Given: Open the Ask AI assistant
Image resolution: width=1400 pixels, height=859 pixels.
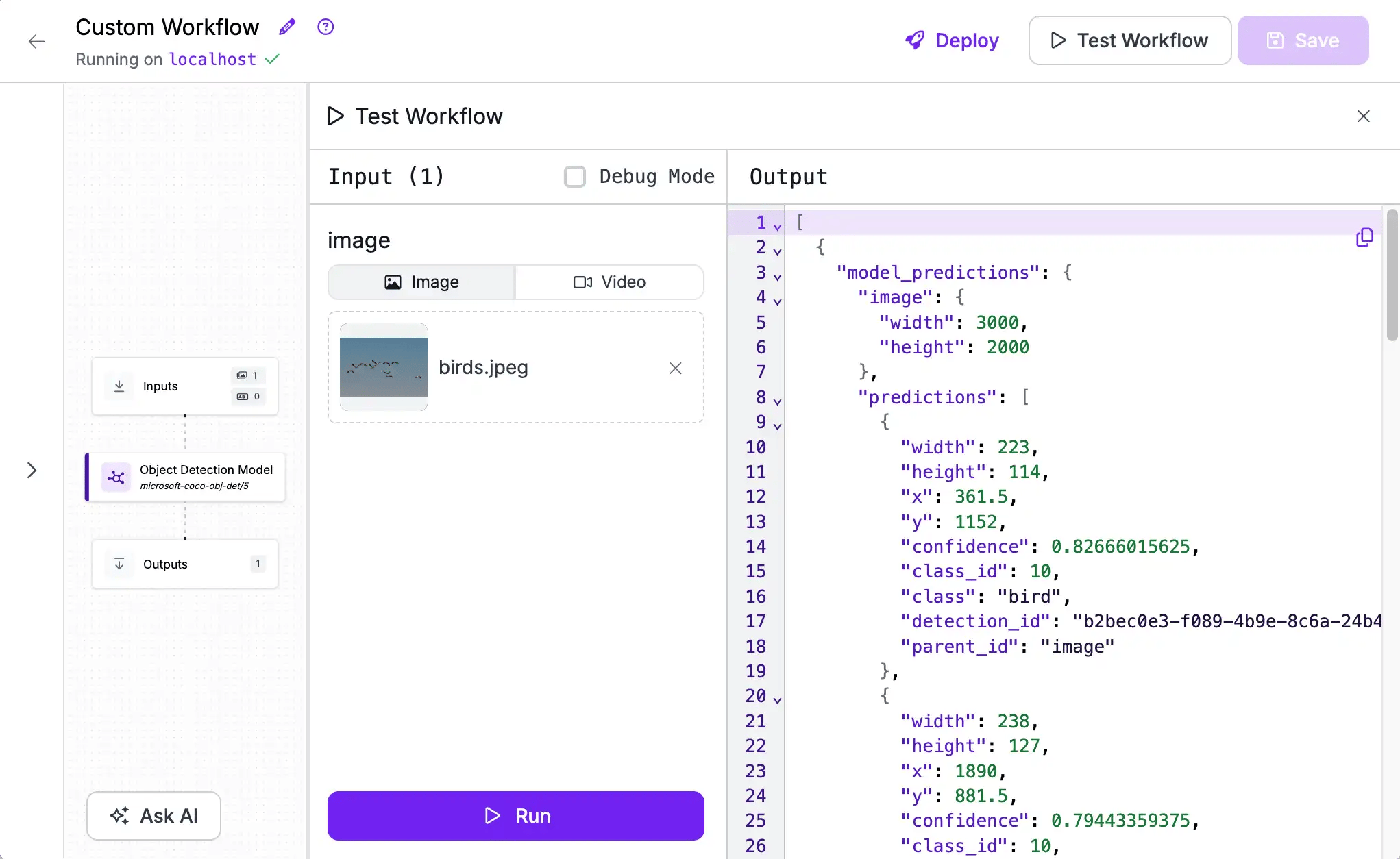Looking at the screenshot, I should coord(153,816).
